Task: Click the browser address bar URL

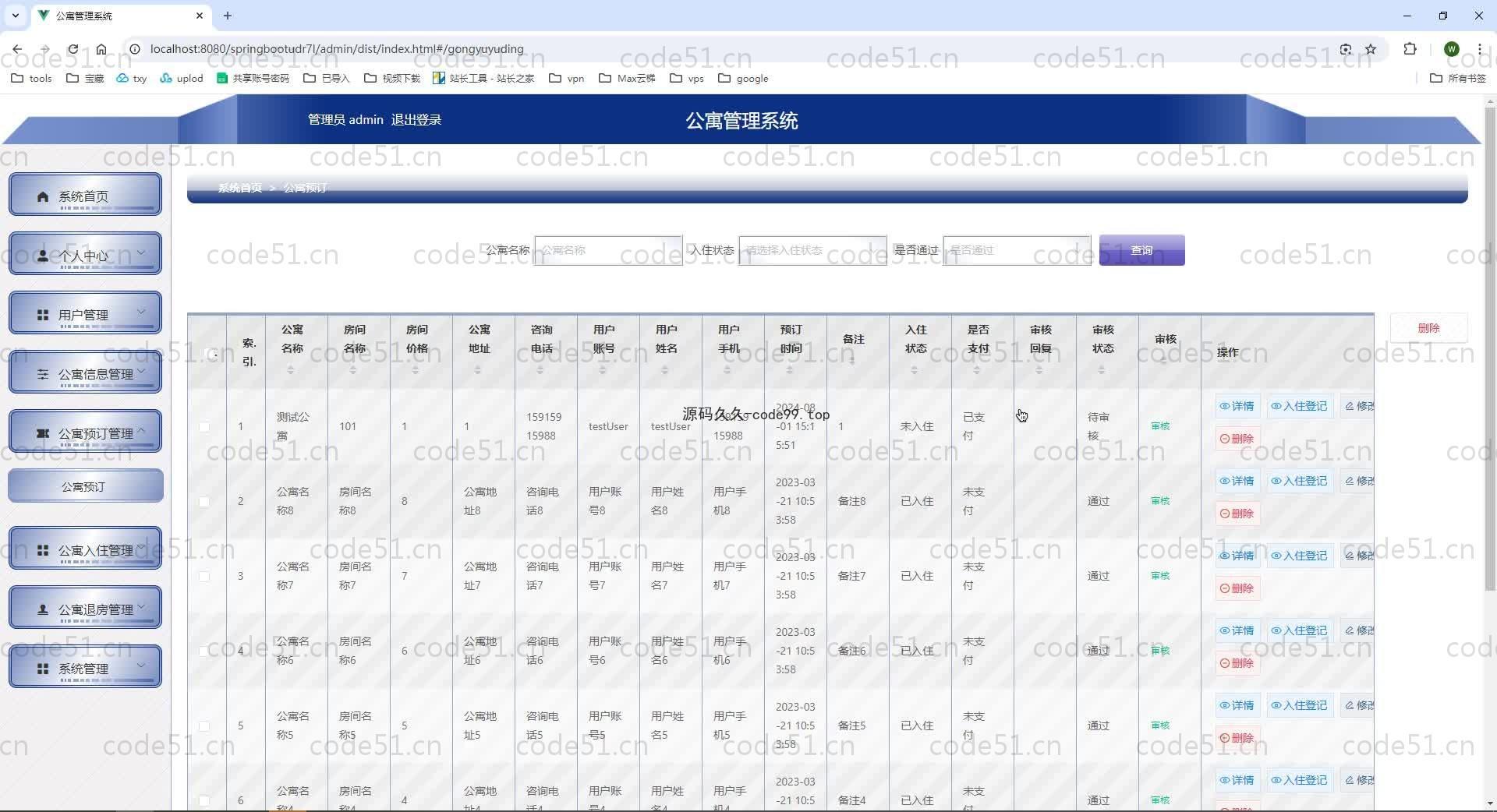Action: [337, 49]
